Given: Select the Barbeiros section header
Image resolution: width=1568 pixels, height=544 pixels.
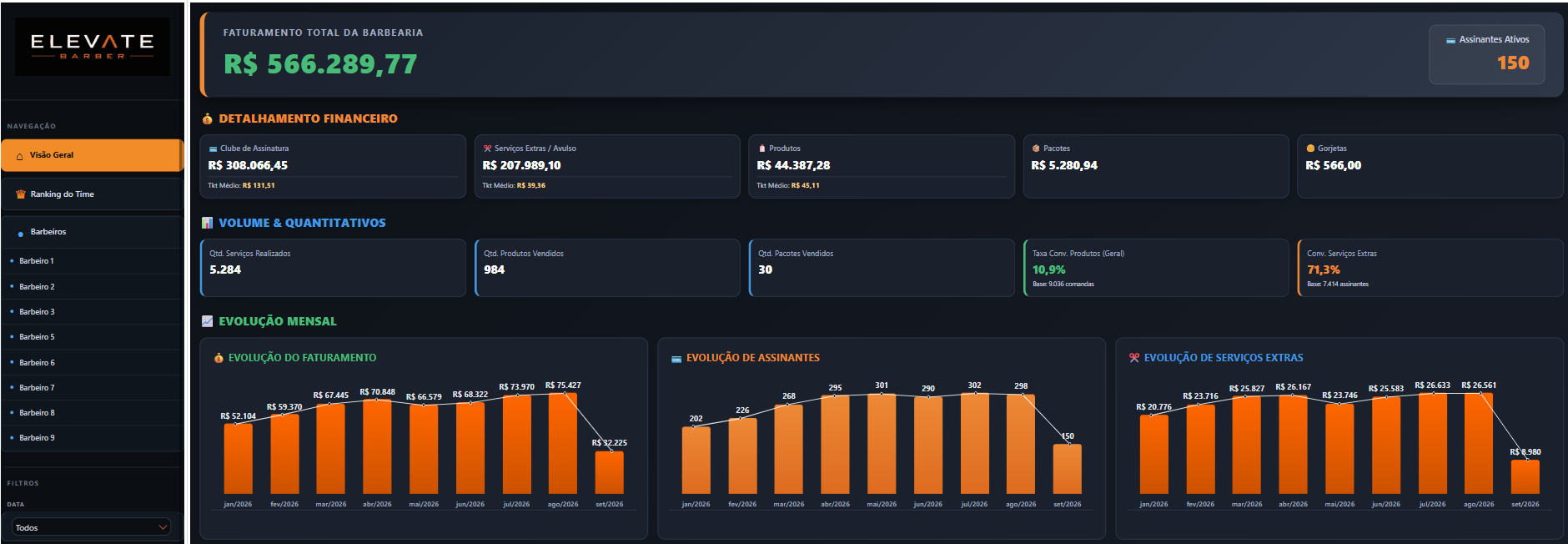Looking at the screenshot, I should 92,232.
